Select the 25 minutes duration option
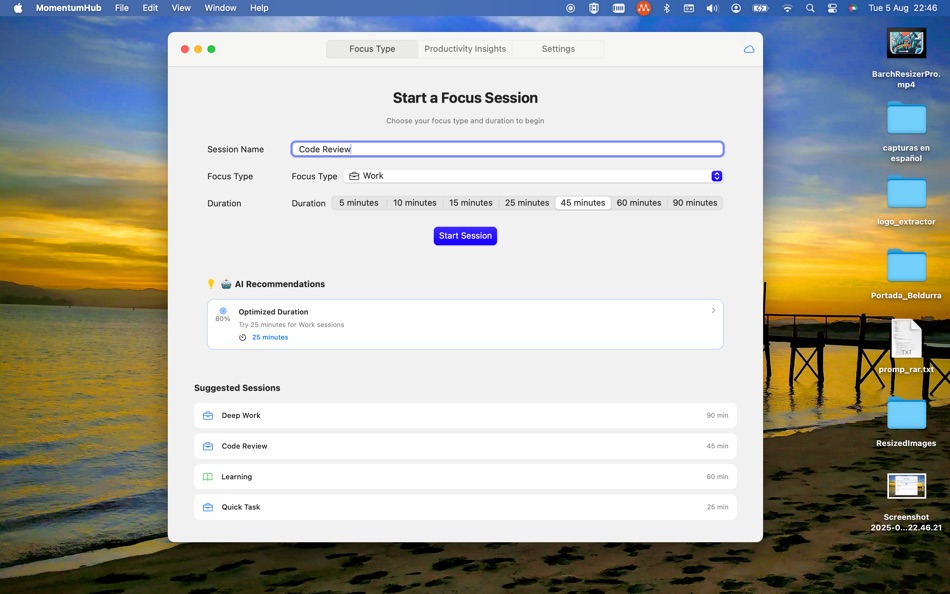This screenshot has width=950, height=594. [526, 202]
